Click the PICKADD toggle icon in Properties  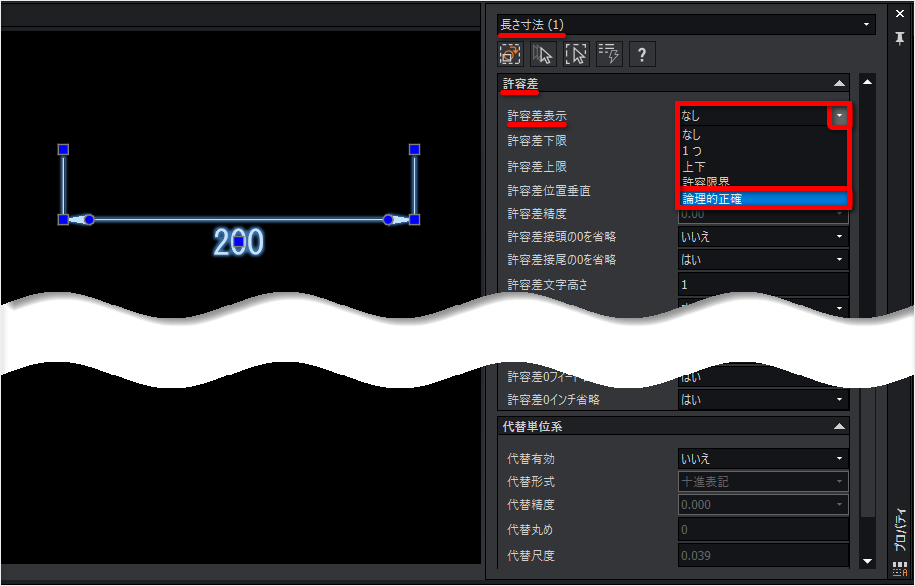click(x=511, y=54)
